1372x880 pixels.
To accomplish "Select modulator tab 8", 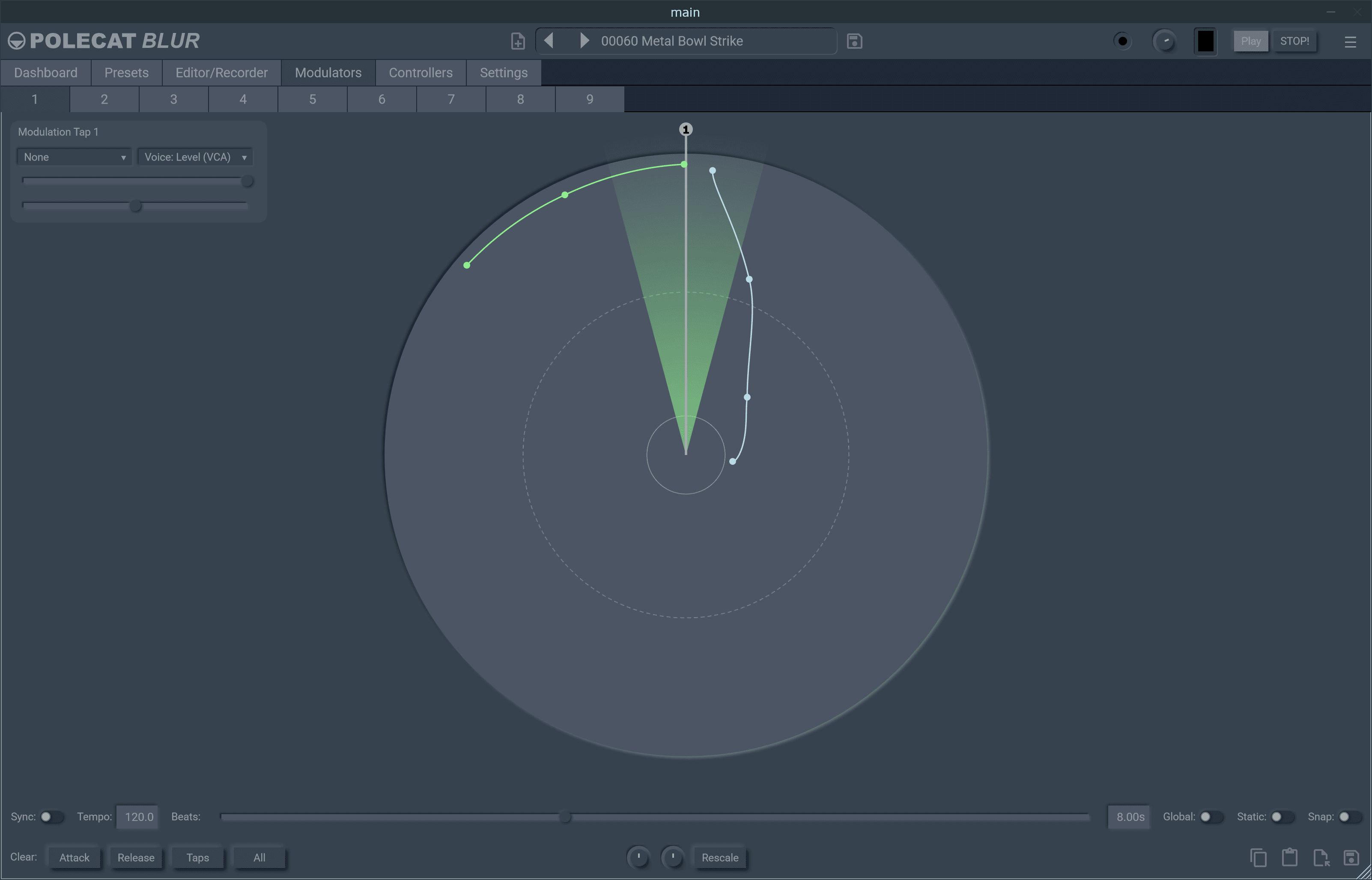I will (521, 99).
